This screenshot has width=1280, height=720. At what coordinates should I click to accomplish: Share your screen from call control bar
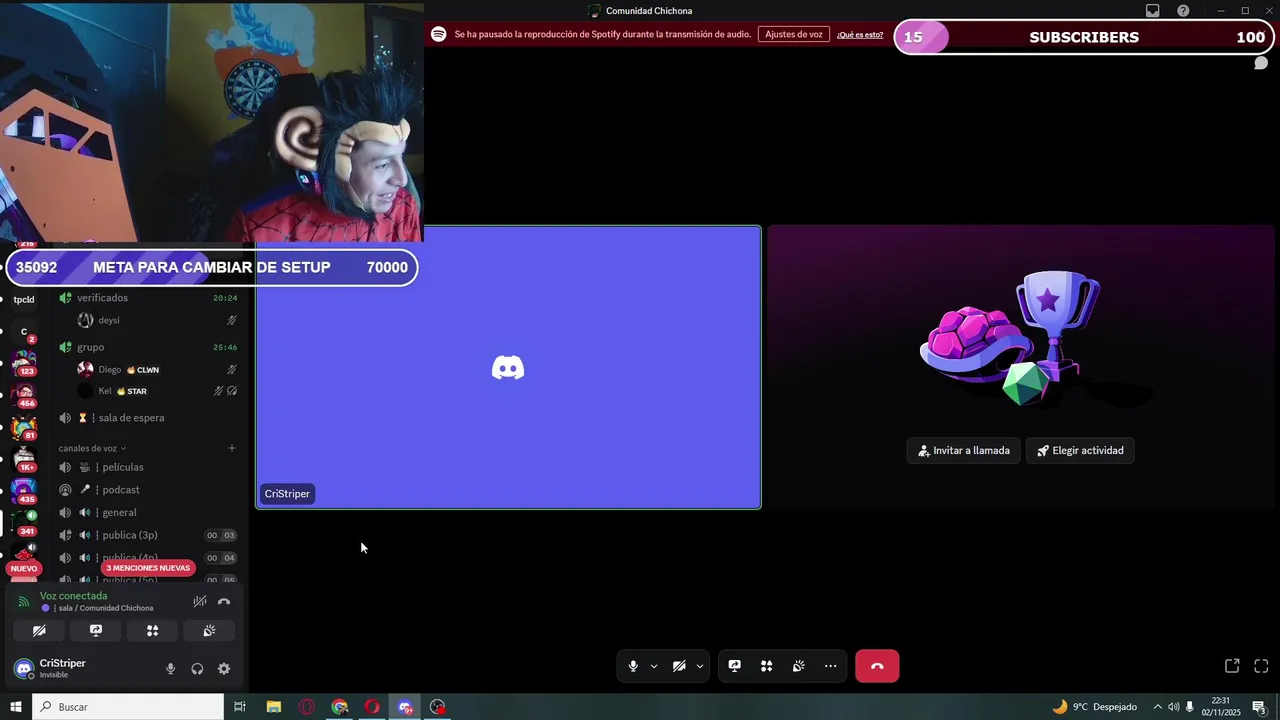[735, 666]
